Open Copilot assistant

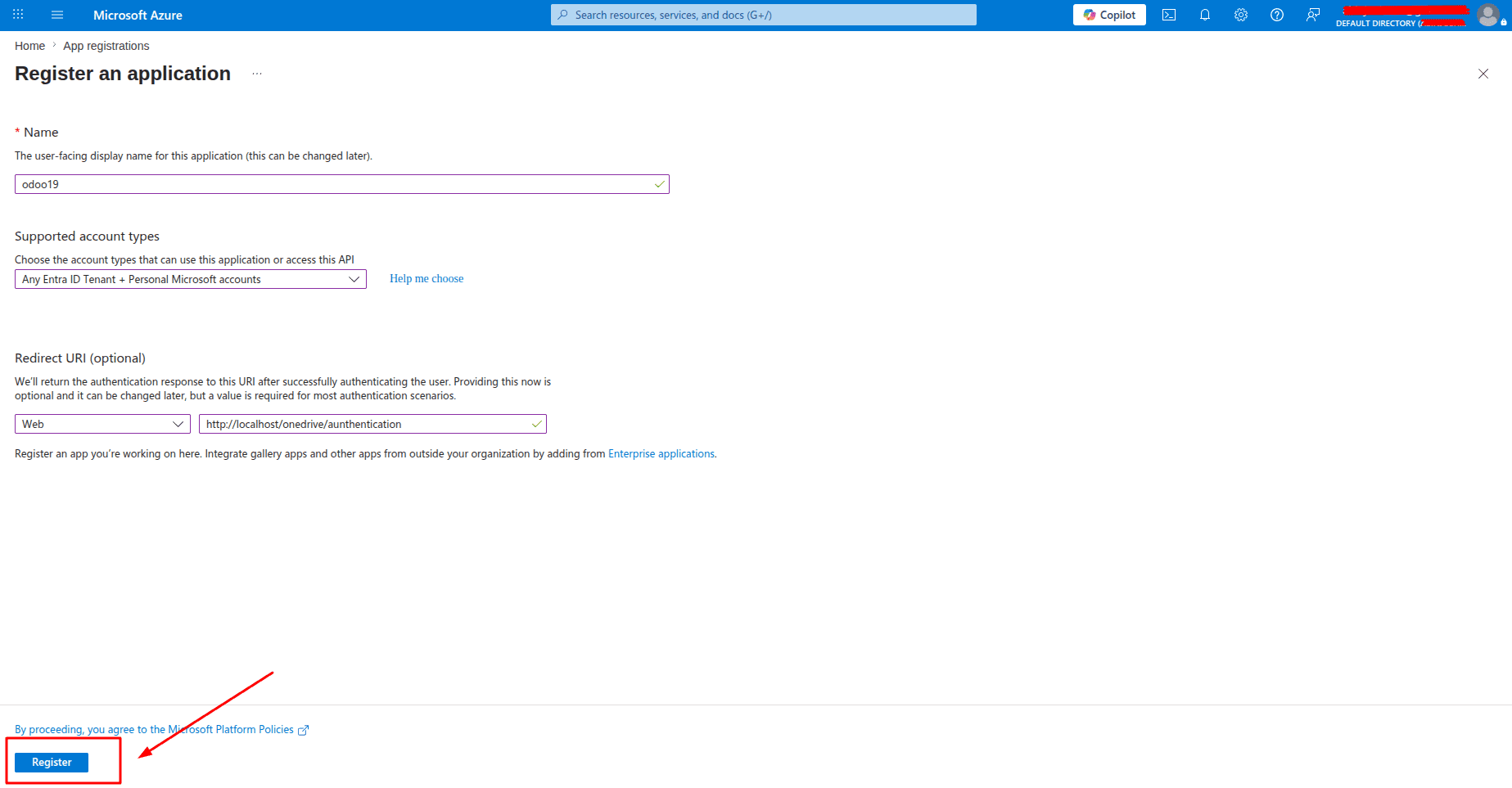point(1109,15)
